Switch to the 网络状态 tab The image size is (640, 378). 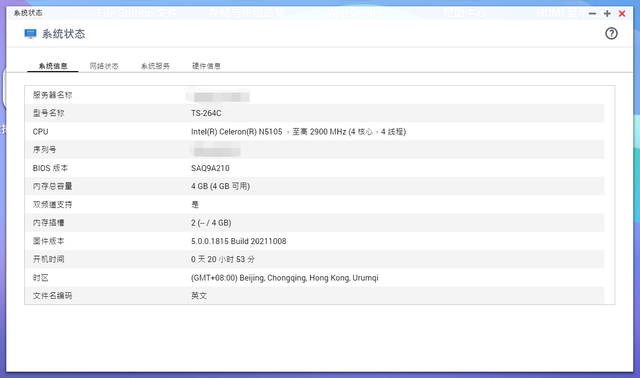pos(104,66)
